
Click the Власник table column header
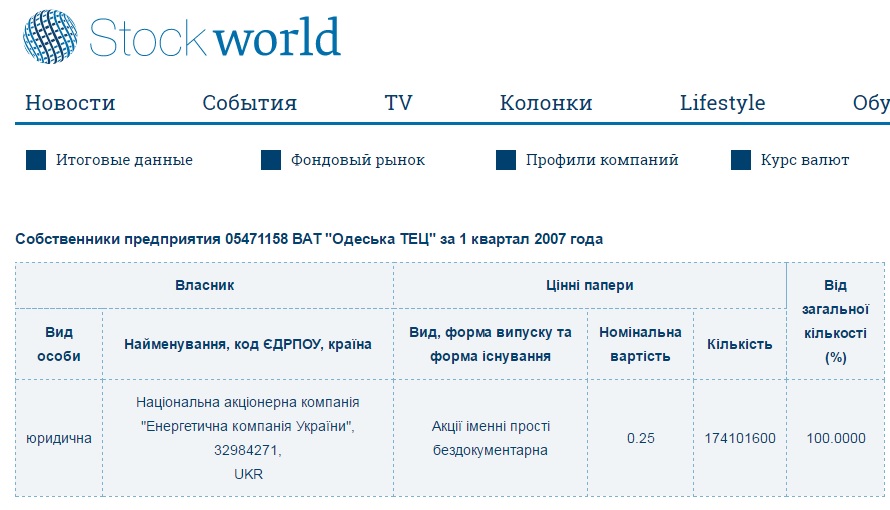point(204,285)
